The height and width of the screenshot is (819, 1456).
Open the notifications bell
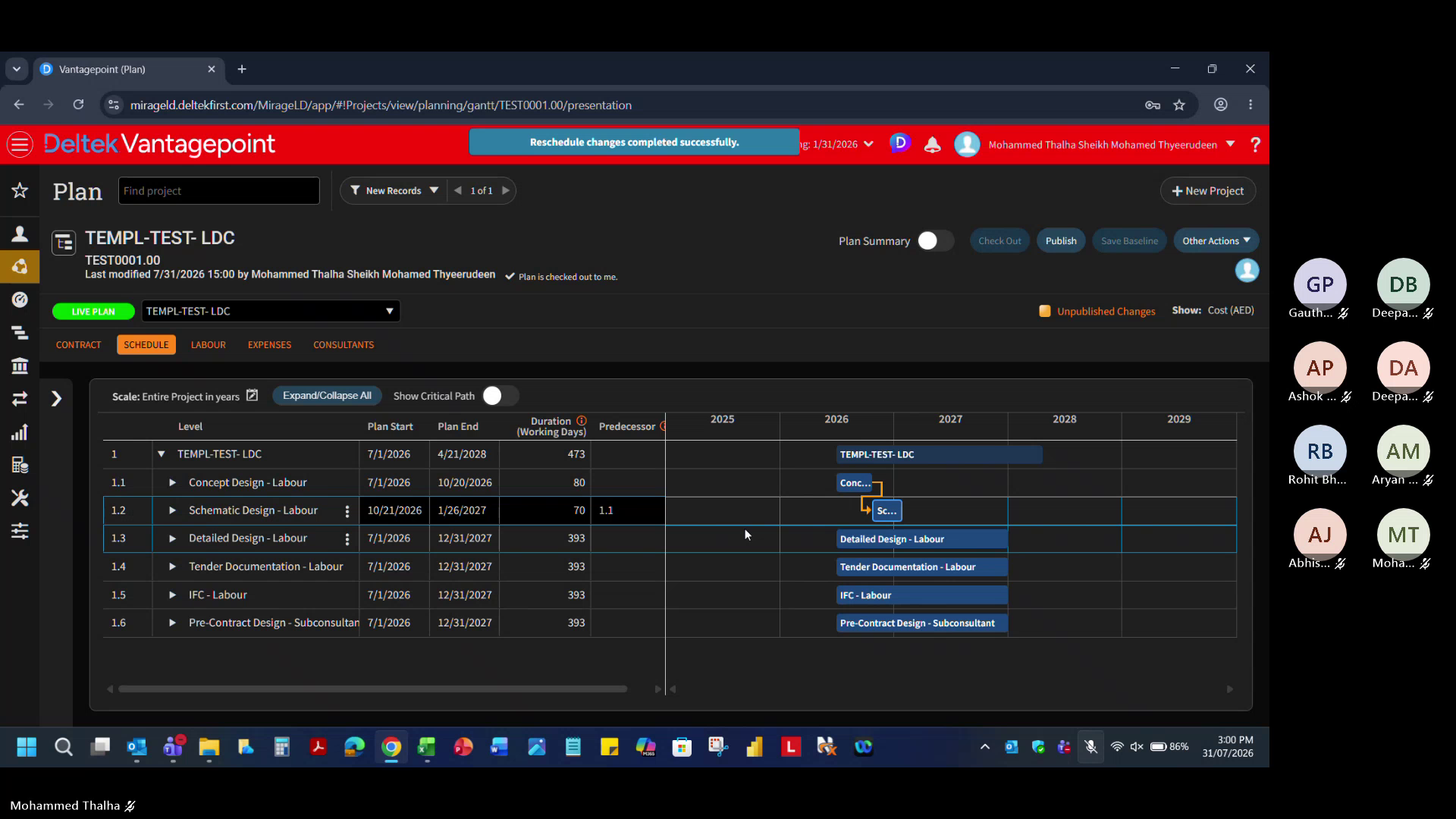932,144
